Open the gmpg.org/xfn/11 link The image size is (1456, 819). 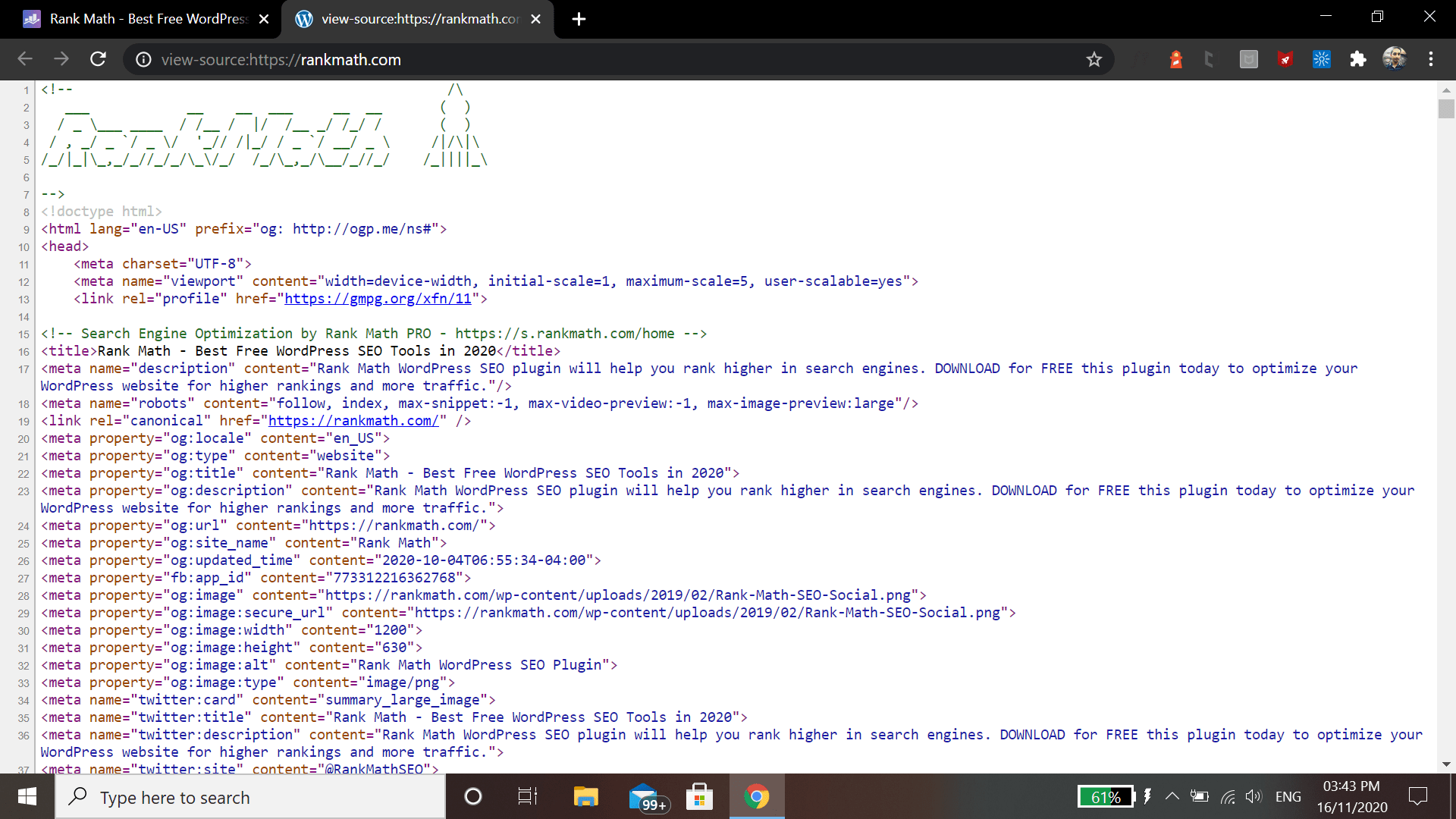click(x=378, y=299)
